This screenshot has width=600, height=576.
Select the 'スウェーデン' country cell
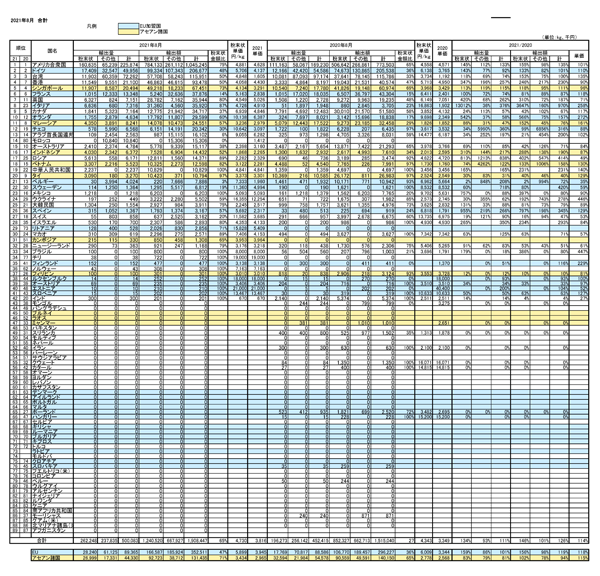coord(52,188)
